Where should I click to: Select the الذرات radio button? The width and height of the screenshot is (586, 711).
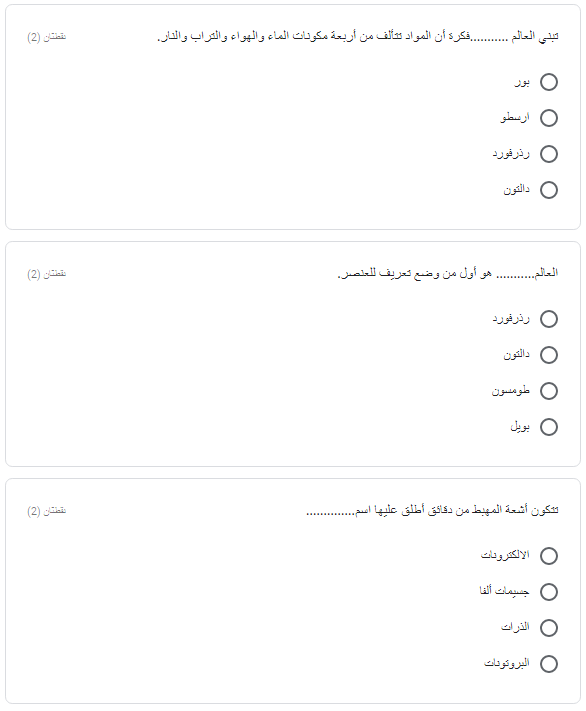548,628
